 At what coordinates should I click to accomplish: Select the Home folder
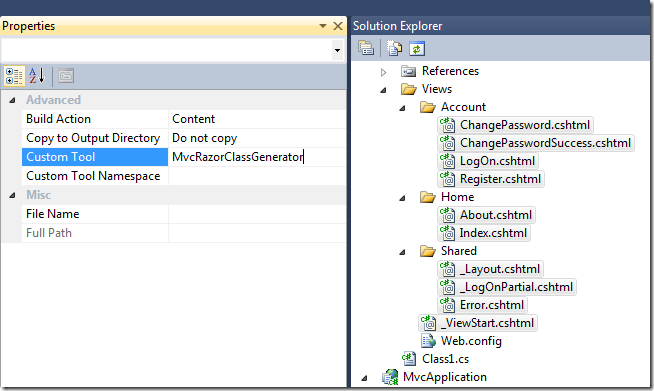click(x=458, y=197)
